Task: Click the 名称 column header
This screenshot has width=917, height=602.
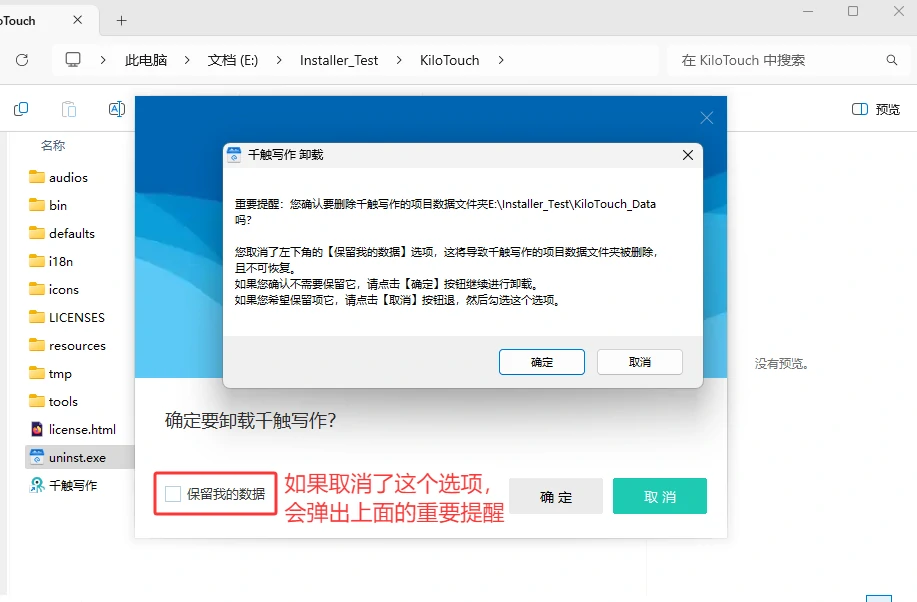Action: click(53, 145)
